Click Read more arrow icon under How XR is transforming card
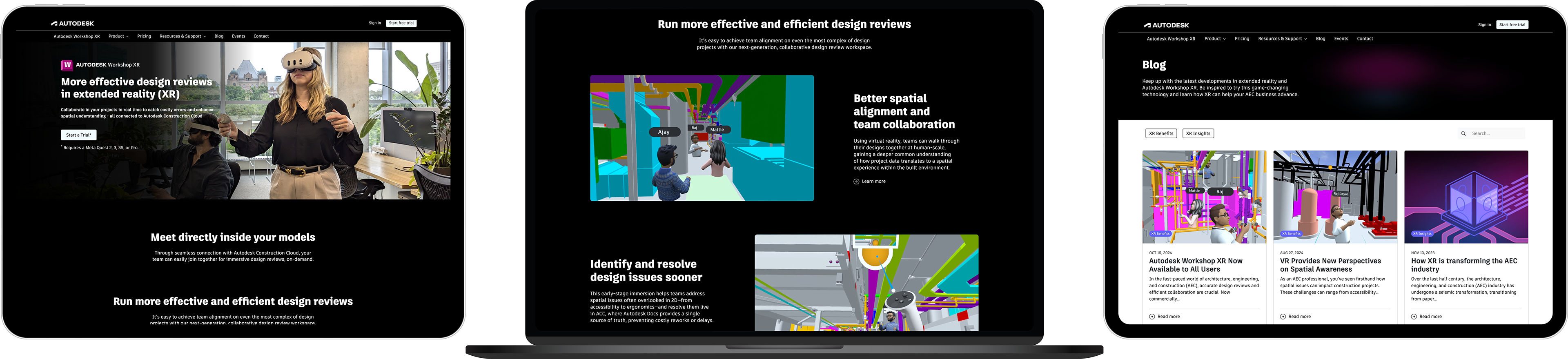The image size is (1568, 359). [x=1414, y=317]
